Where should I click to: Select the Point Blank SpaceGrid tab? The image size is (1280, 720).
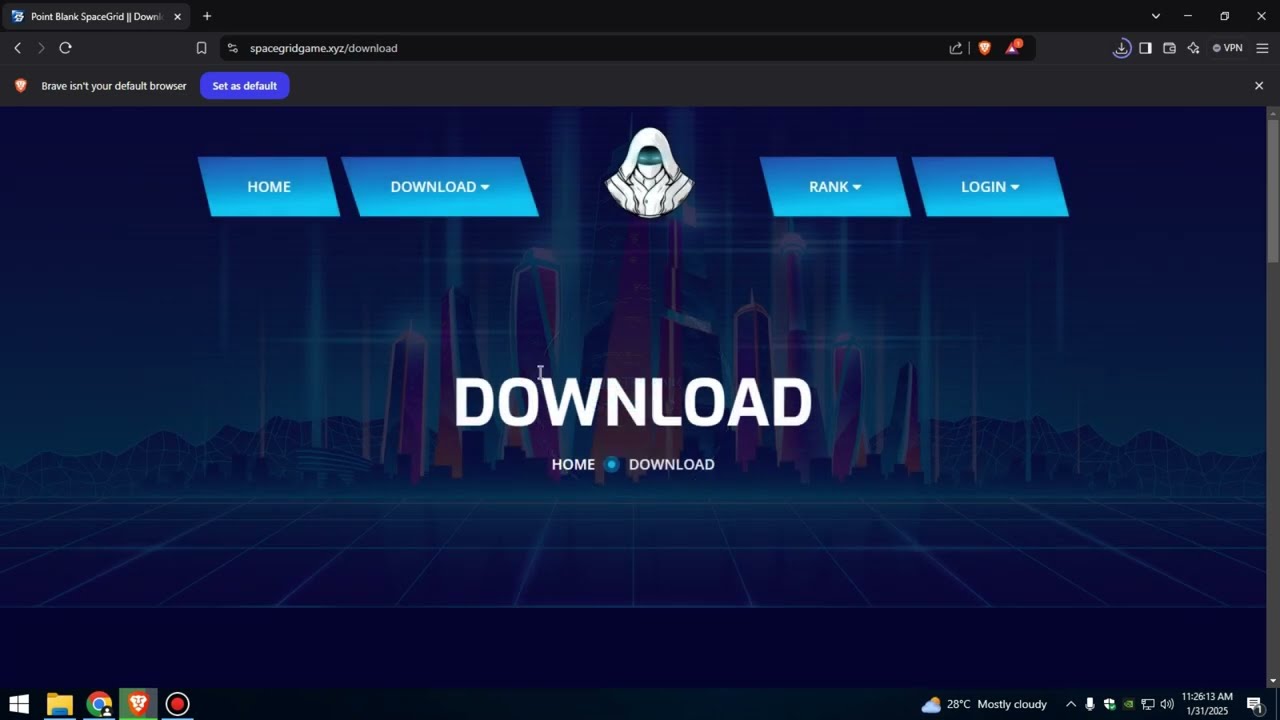coord(96,16)
